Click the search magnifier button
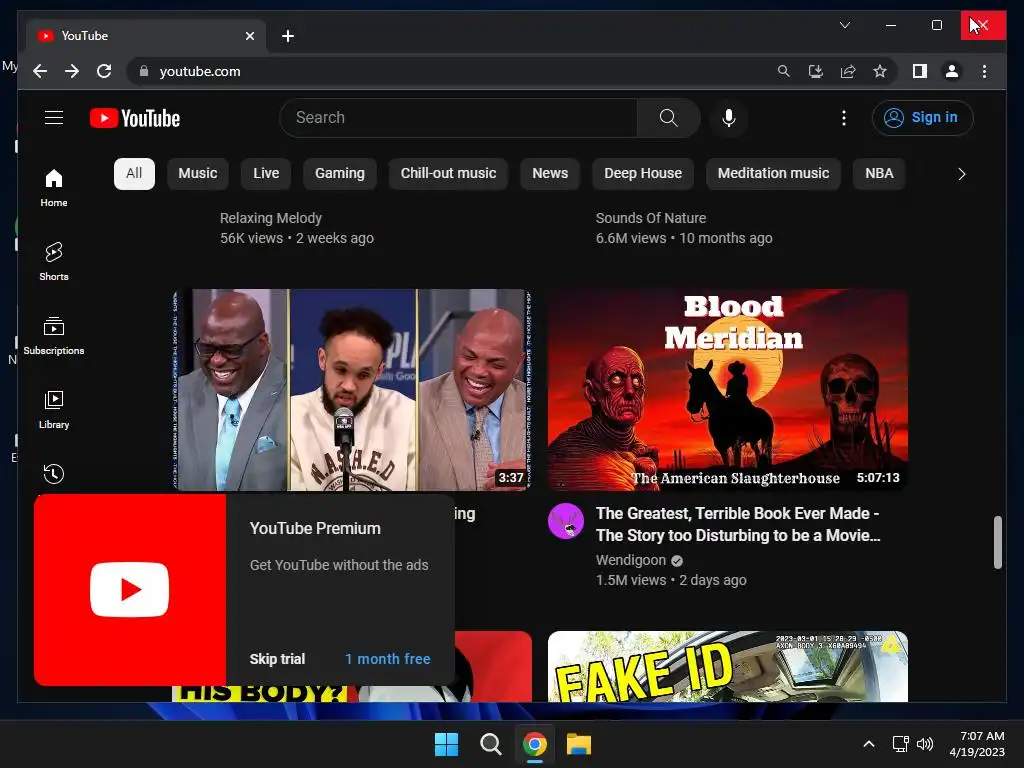 point(668,118)
